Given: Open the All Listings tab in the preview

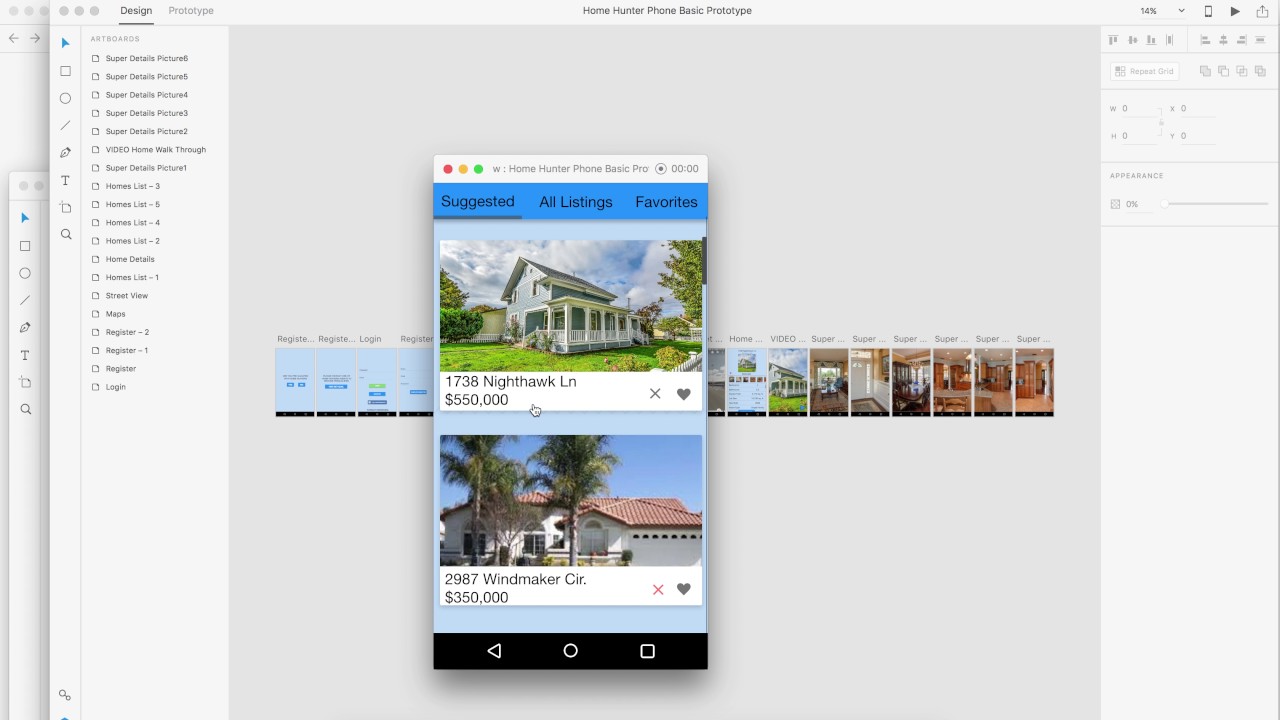Looking at the screenshot, I should coord(576,202).
